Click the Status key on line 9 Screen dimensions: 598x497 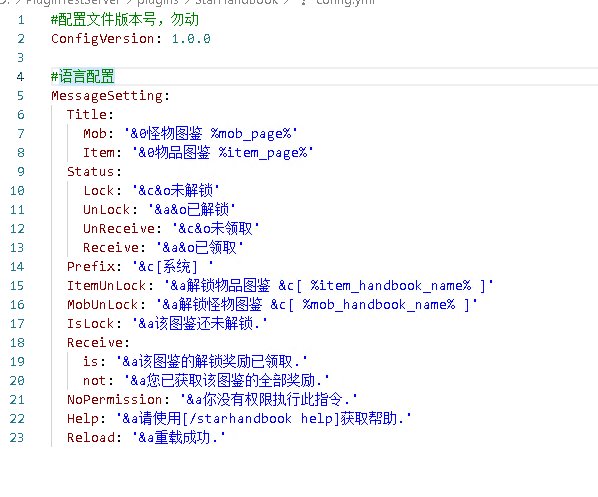pos(91,172)
